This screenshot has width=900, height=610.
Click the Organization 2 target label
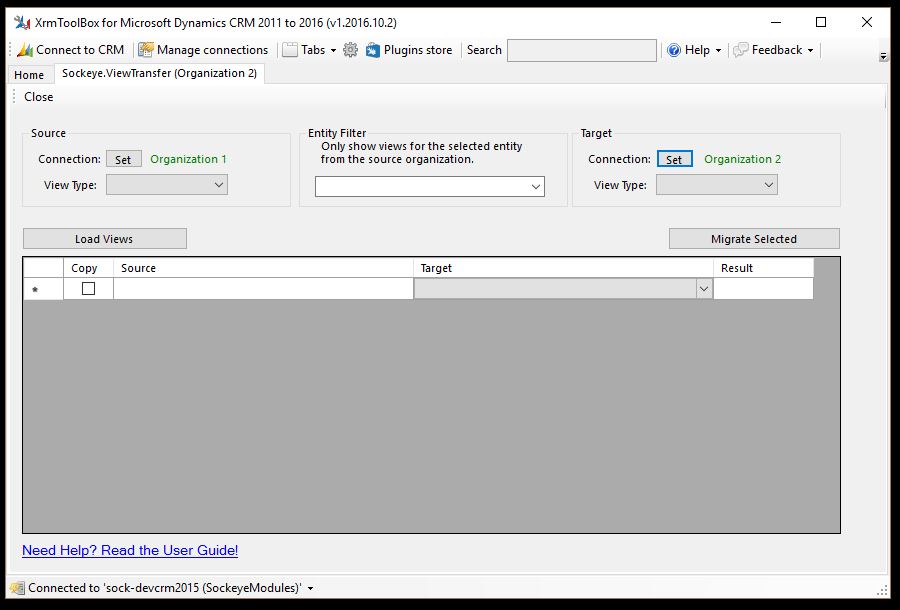(742, 160)
